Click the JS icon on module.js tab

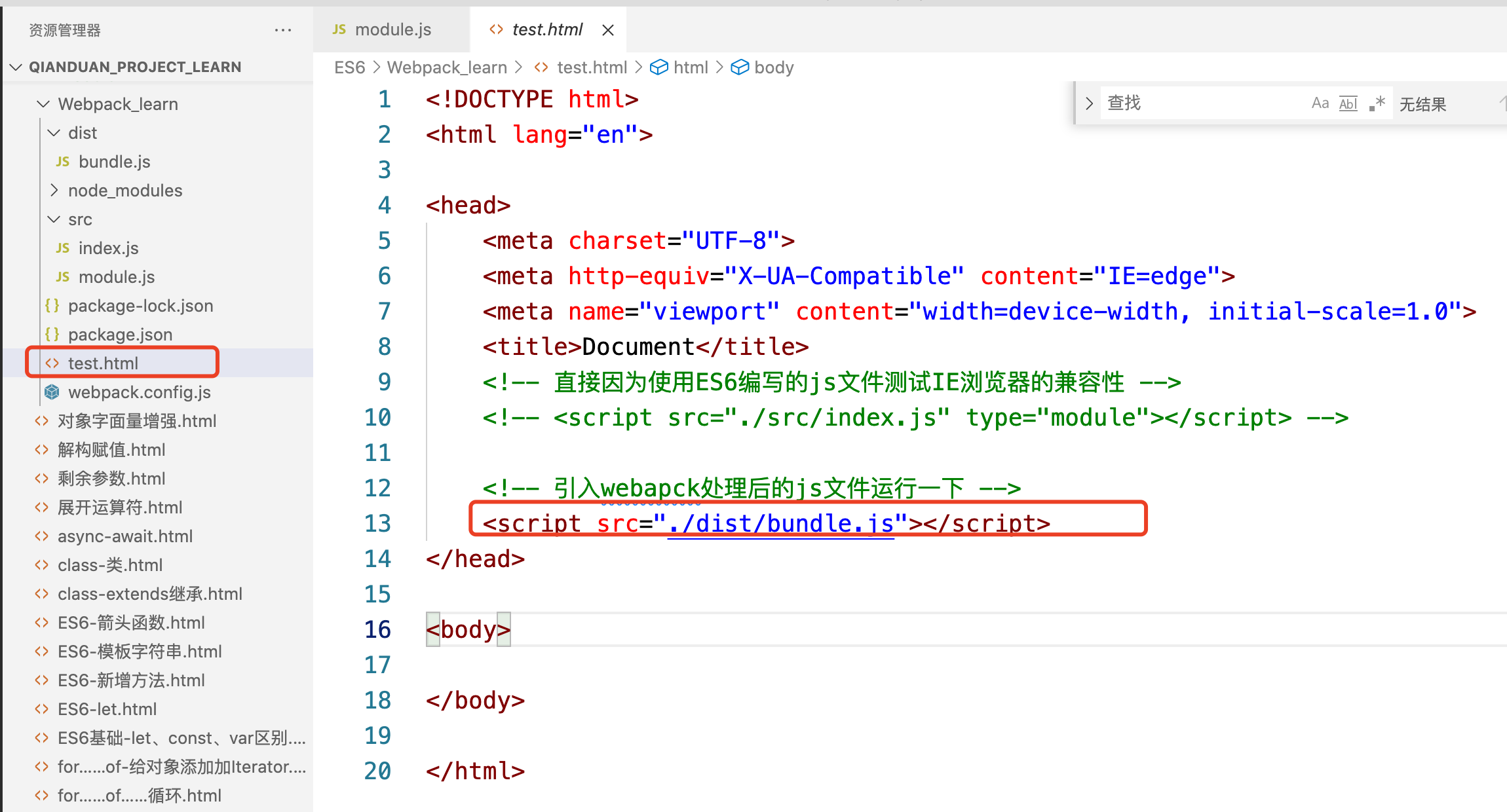[x=339, y=29]
